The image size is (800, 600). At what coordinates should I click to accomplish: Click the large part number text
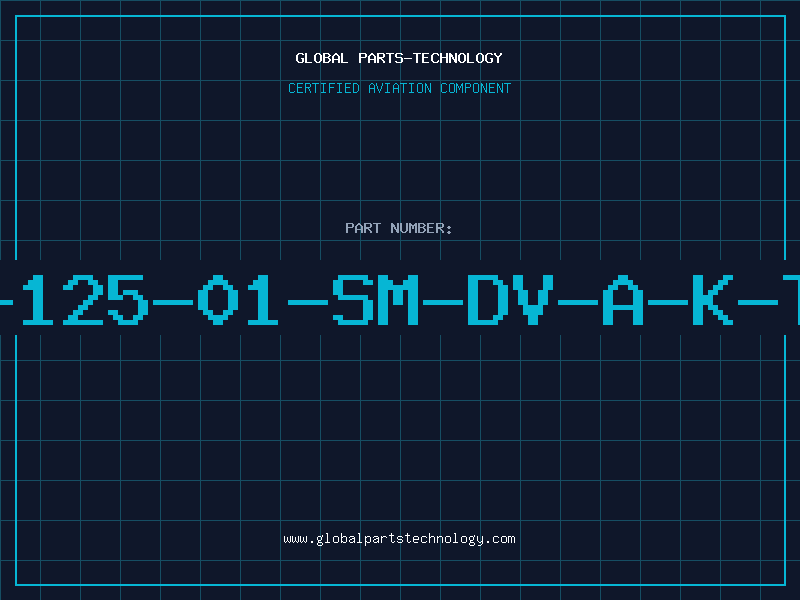[400, 299]
